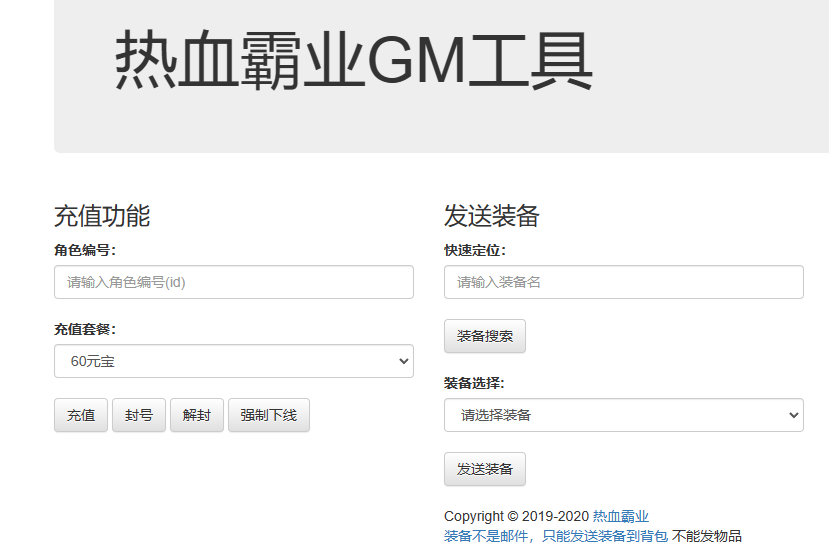This screenshot has width=829, height=554.
Task: Click the 发送装备 section heading
Action: point(492,216)
